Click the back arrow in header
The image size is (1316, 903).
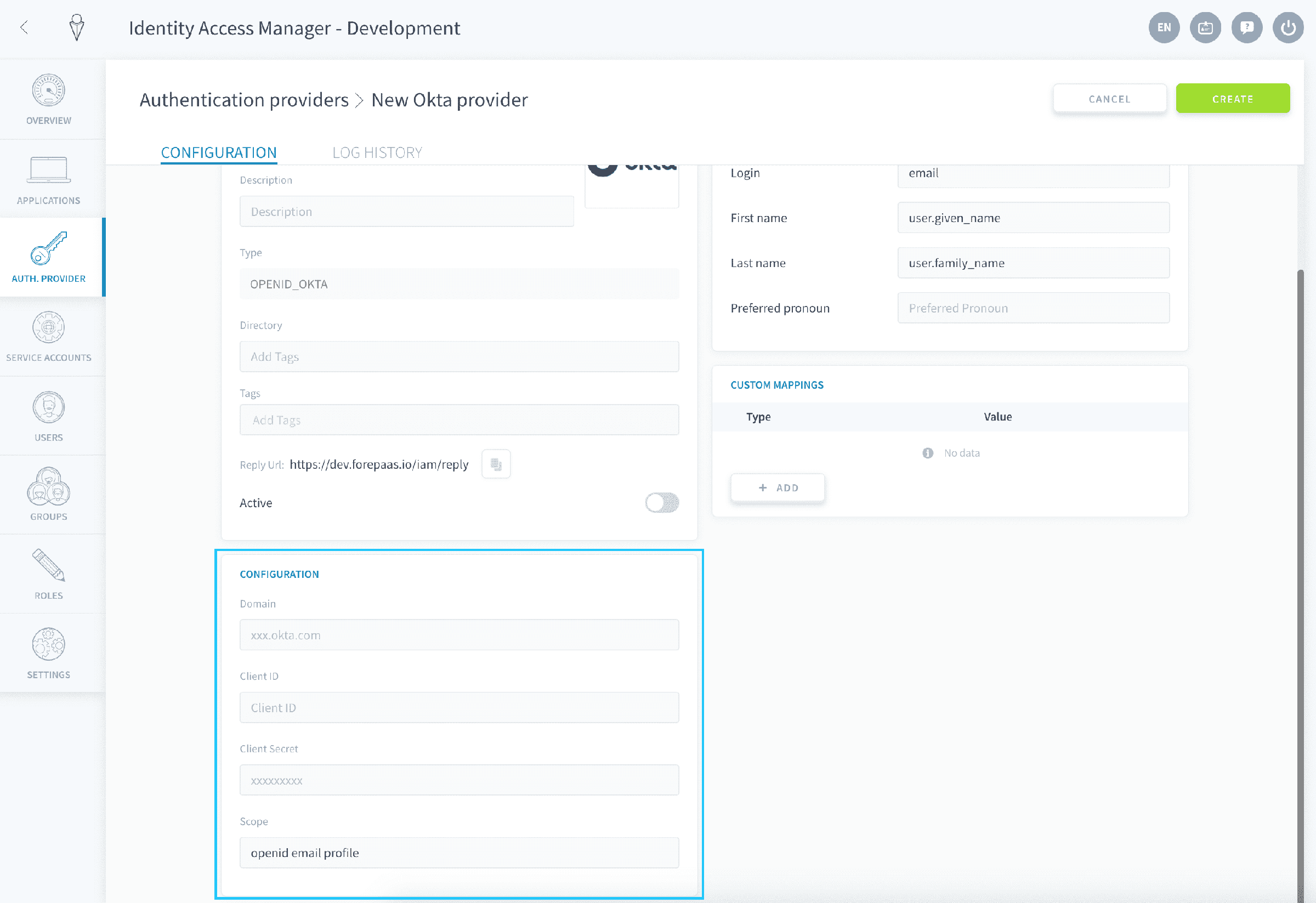(24, 27)
